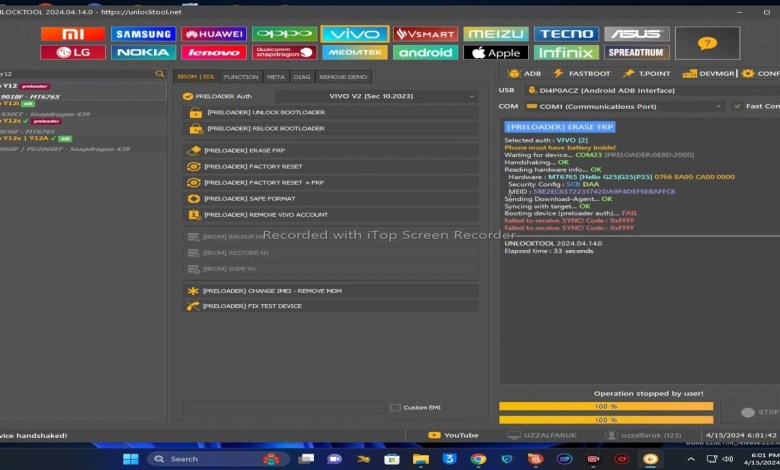The height and width of the screenshot is (470, 780).
Task: Switch to the FUNCTION tab
Action: (x=241, y=77)
